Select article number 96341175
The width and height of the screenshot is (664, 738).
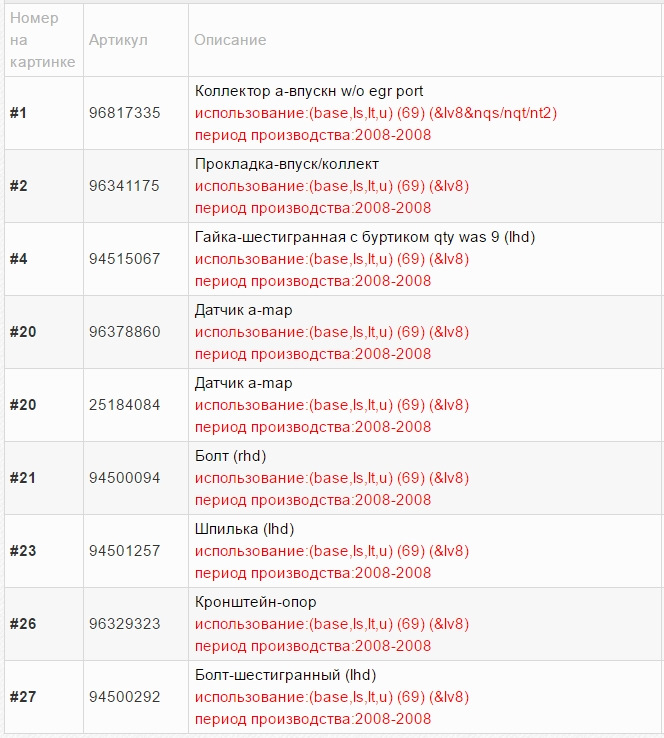124,186
